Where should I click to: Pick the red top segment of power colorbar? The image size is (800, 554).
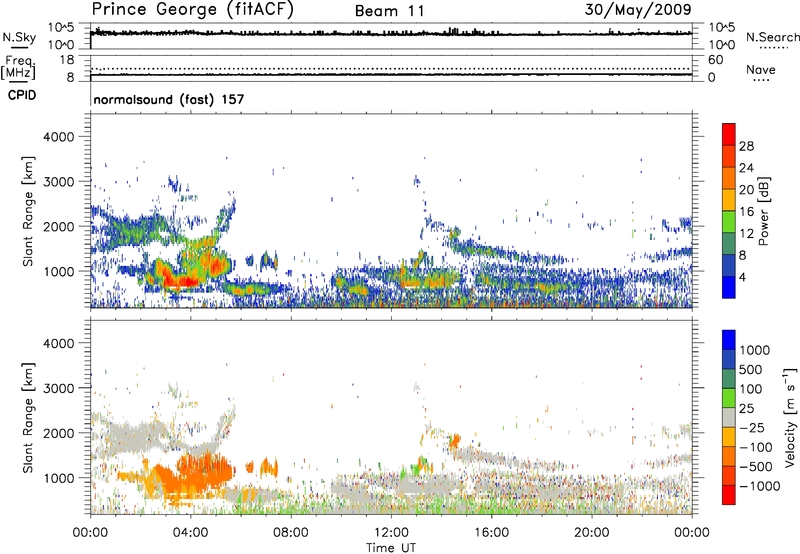click(729, 135)
